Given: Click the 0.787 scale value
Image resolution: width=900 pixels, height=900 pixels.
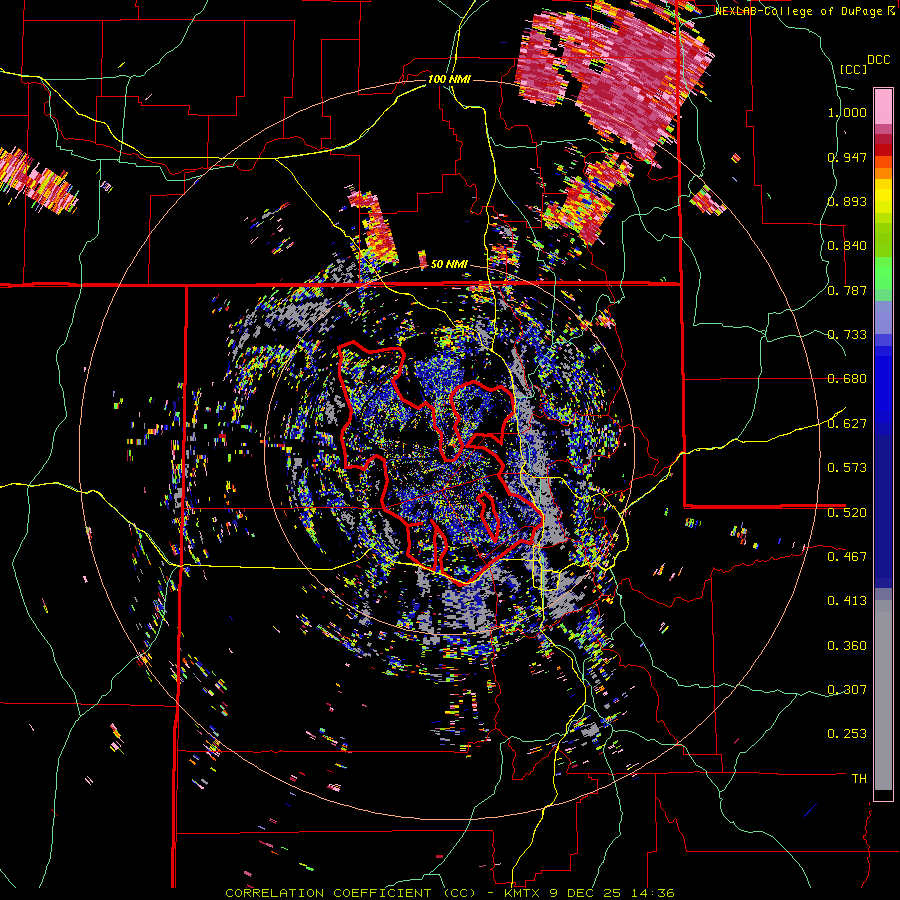Looking at the screenshot, I should (847, 290).
